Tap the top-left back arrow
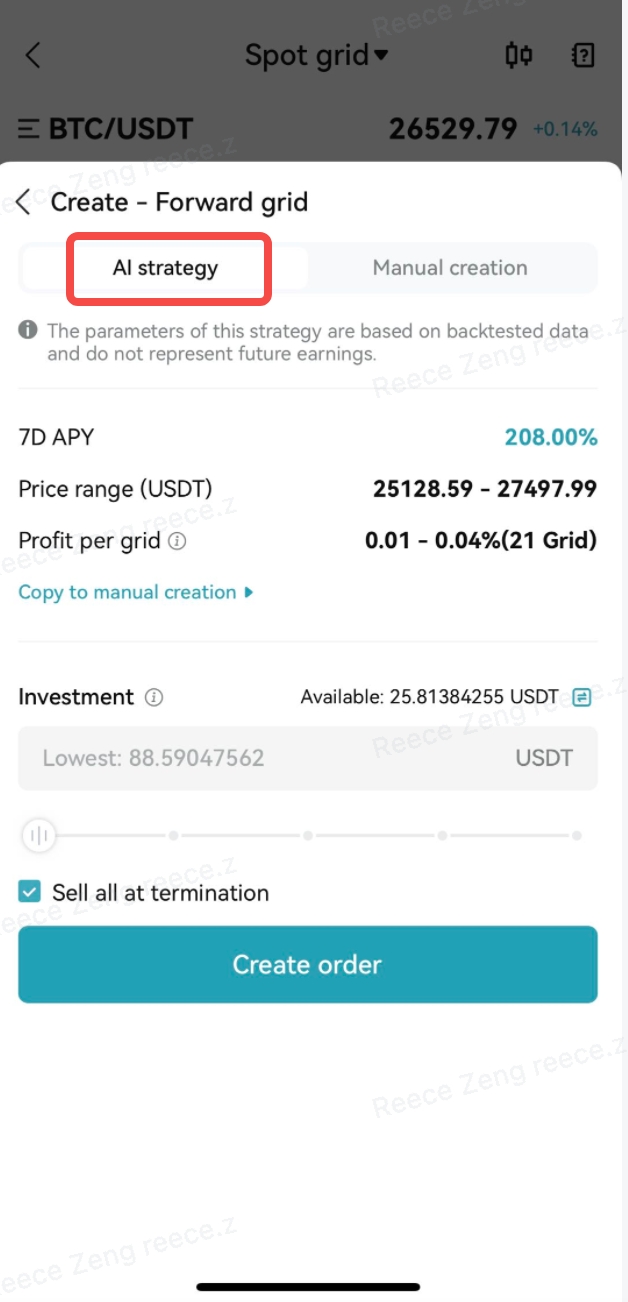The height and width of the screenshot is (1302, 628). click(33, 55)
